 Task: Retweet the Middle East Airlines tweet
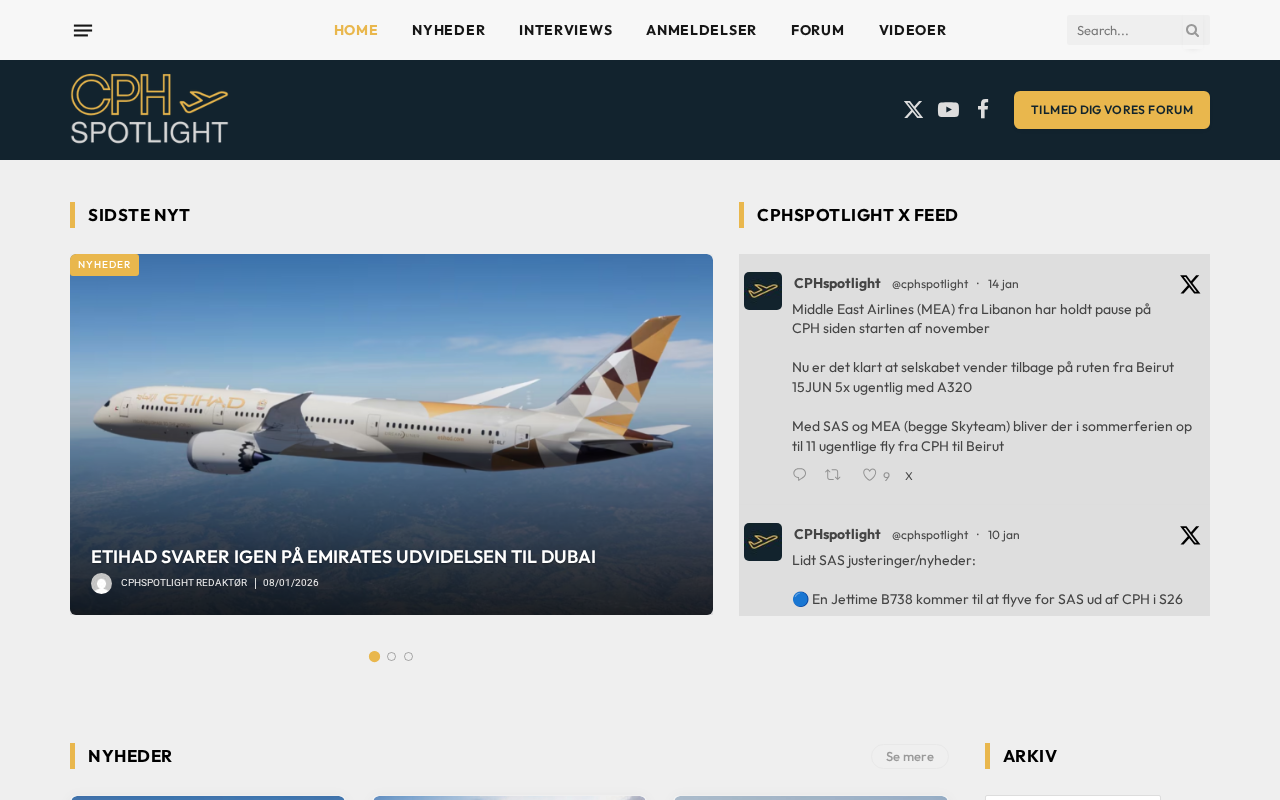(x=832, y=475)
